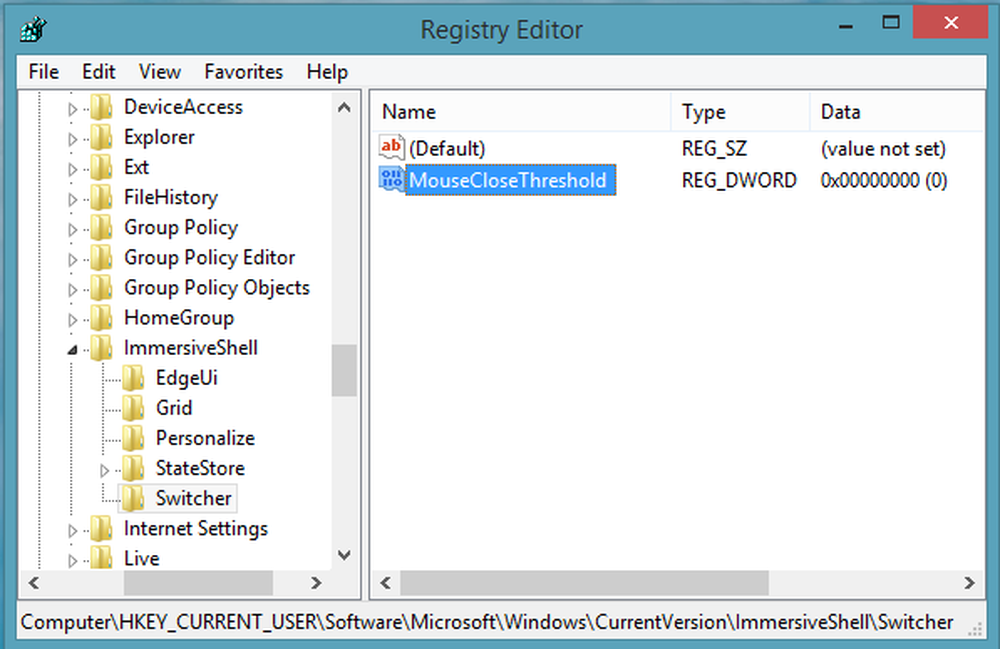
Task: Open the Favorites menu
Action: 243,71
